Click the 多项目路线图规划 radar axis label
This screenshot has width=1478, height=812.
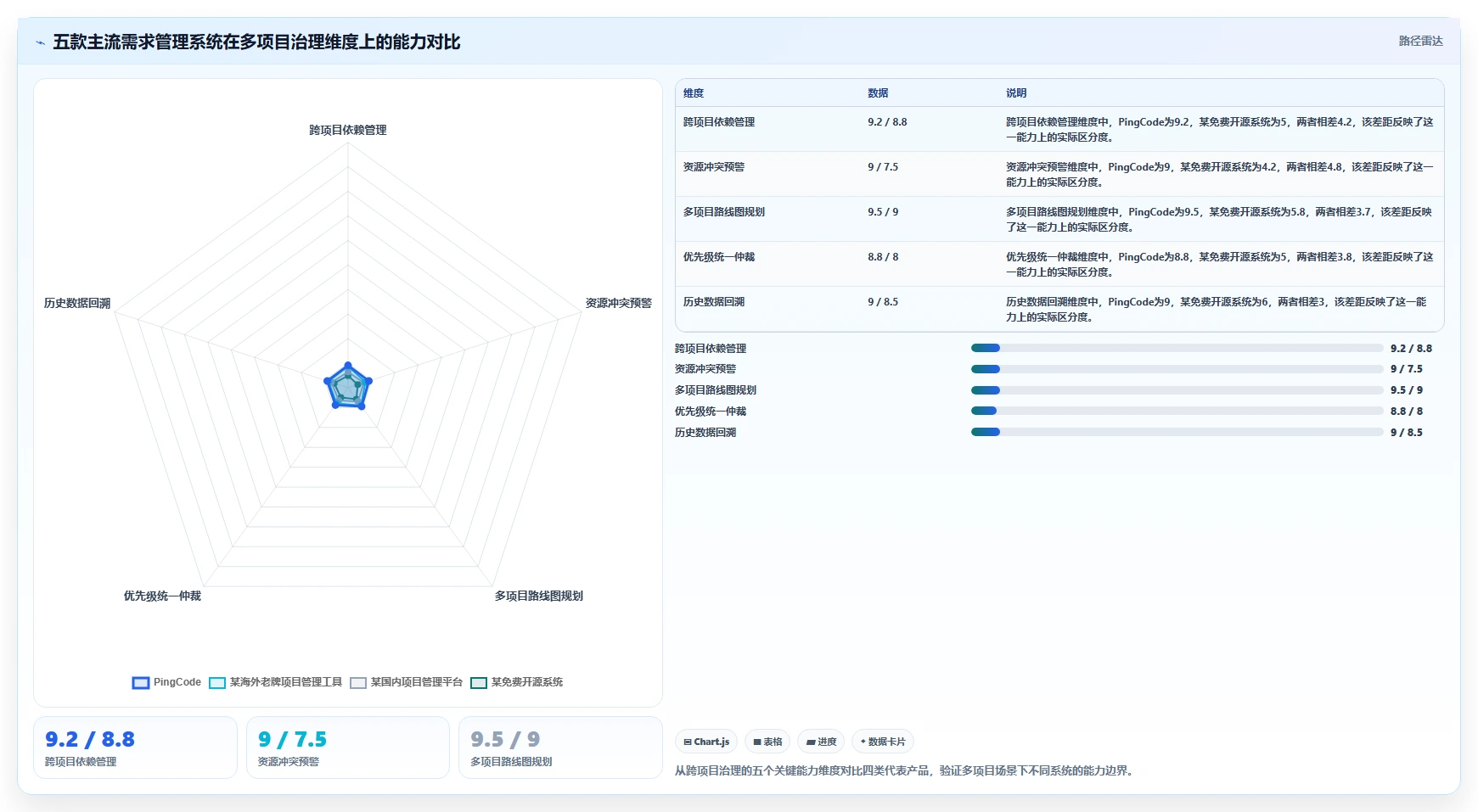[x=539, y=596]
